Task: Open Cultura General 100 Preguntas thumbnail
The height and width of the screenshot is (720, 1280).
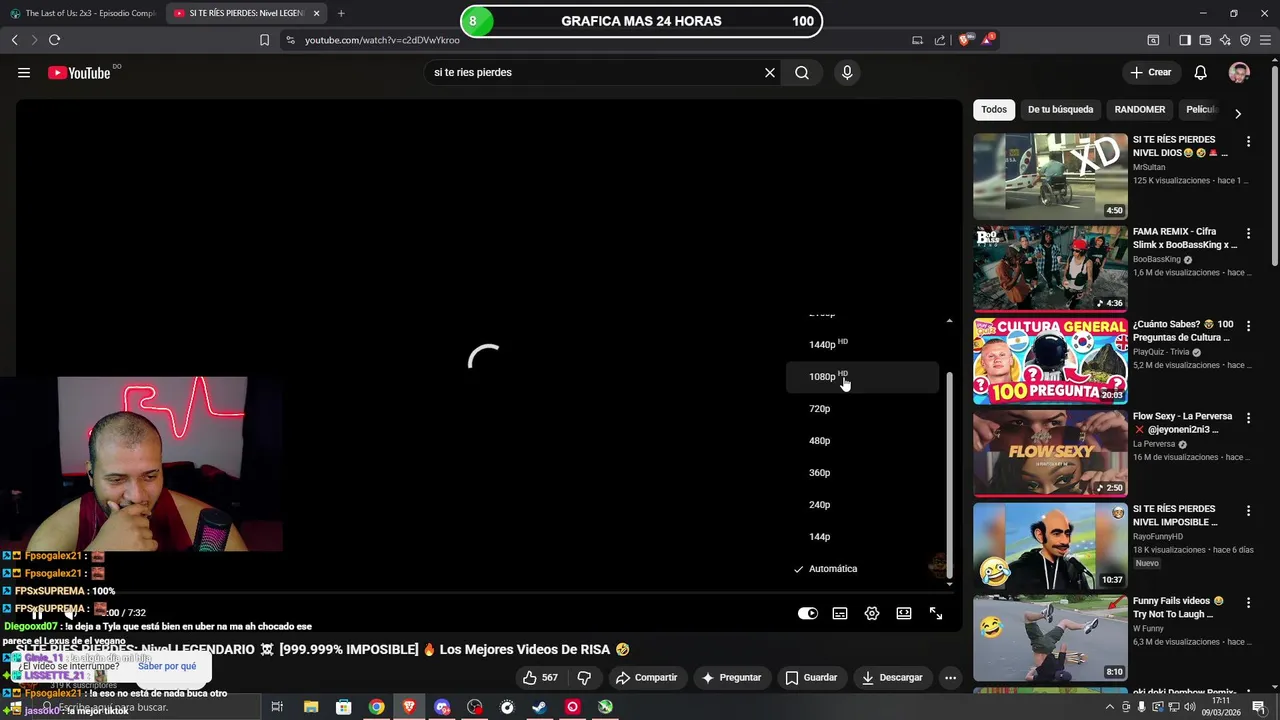Action: (x=1050, y=361)
